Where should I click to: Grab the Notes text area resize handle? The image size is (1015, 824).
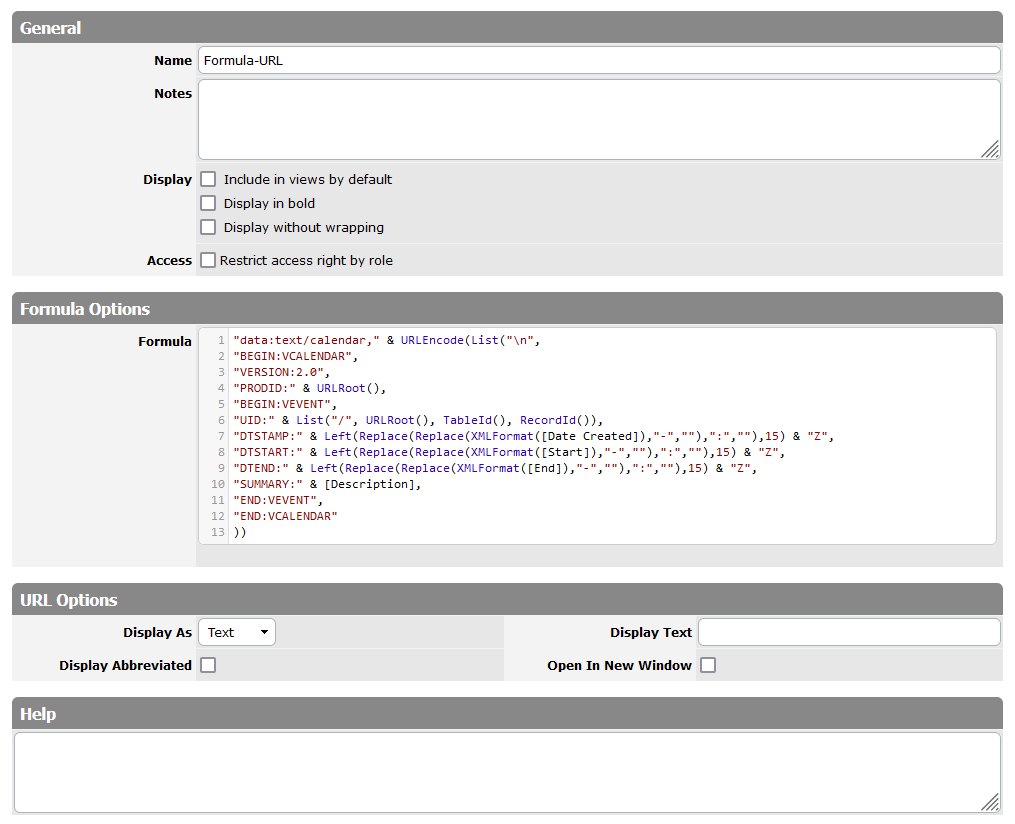(x=990, y=150)
